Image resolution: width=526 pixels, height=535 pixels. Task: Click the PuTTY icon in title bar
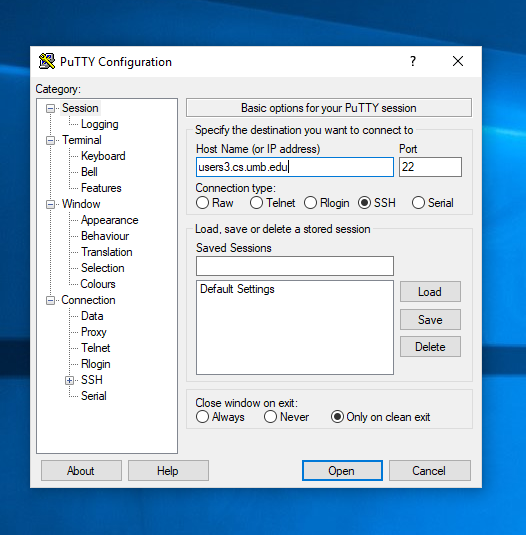click(x=47, y=61)
